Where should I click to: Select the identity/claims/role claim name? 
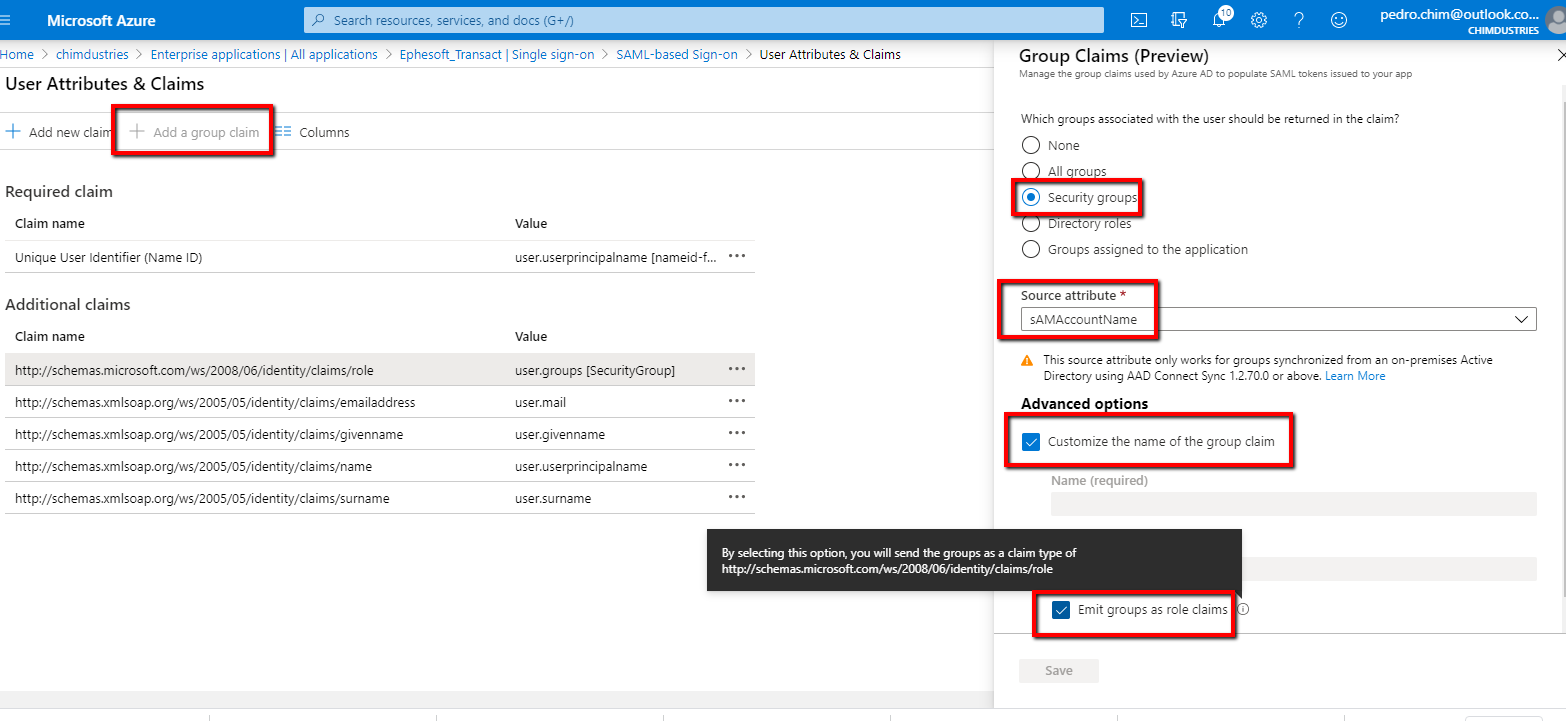(x=194, y=370)
